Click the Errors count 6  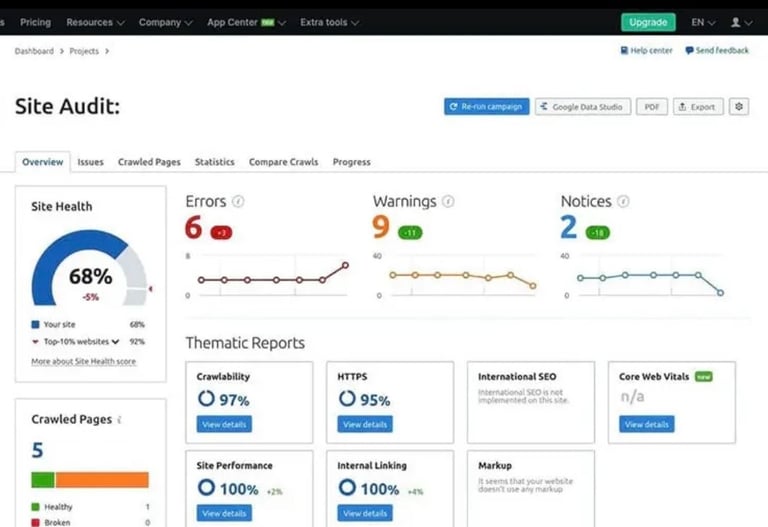click(x=193, y=227)
